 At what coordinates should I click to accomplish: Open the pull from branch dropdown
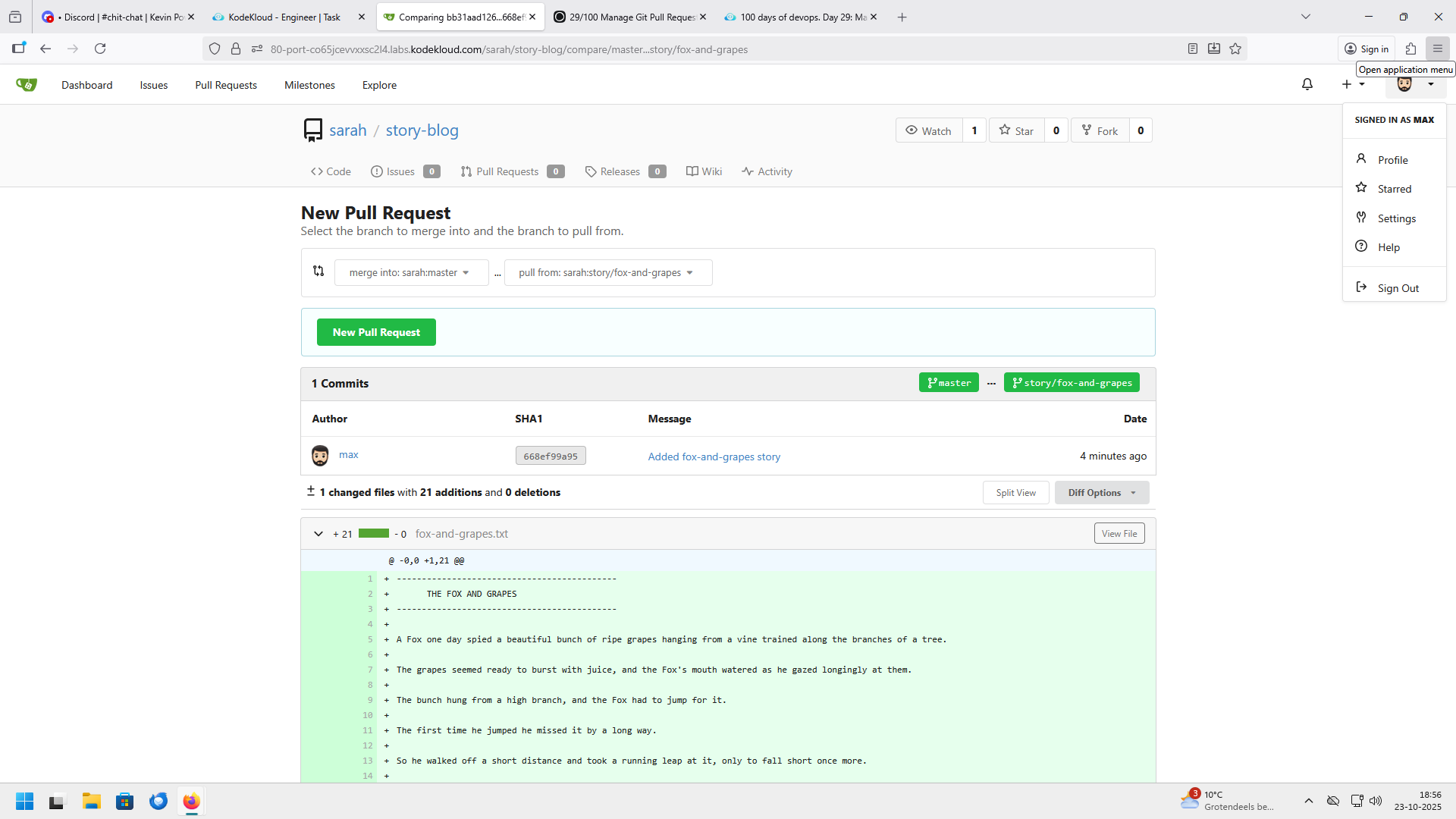coord(607,273)
